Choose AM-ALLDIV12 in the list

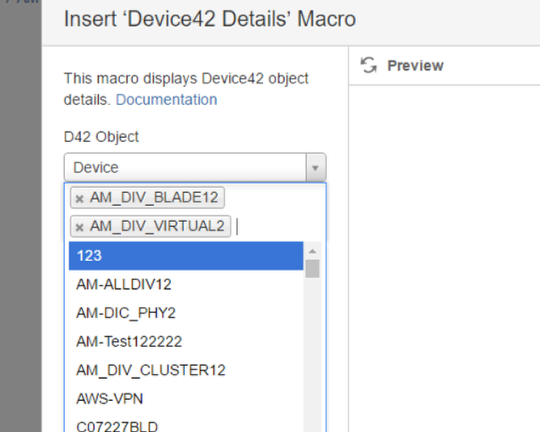point(186,285)
